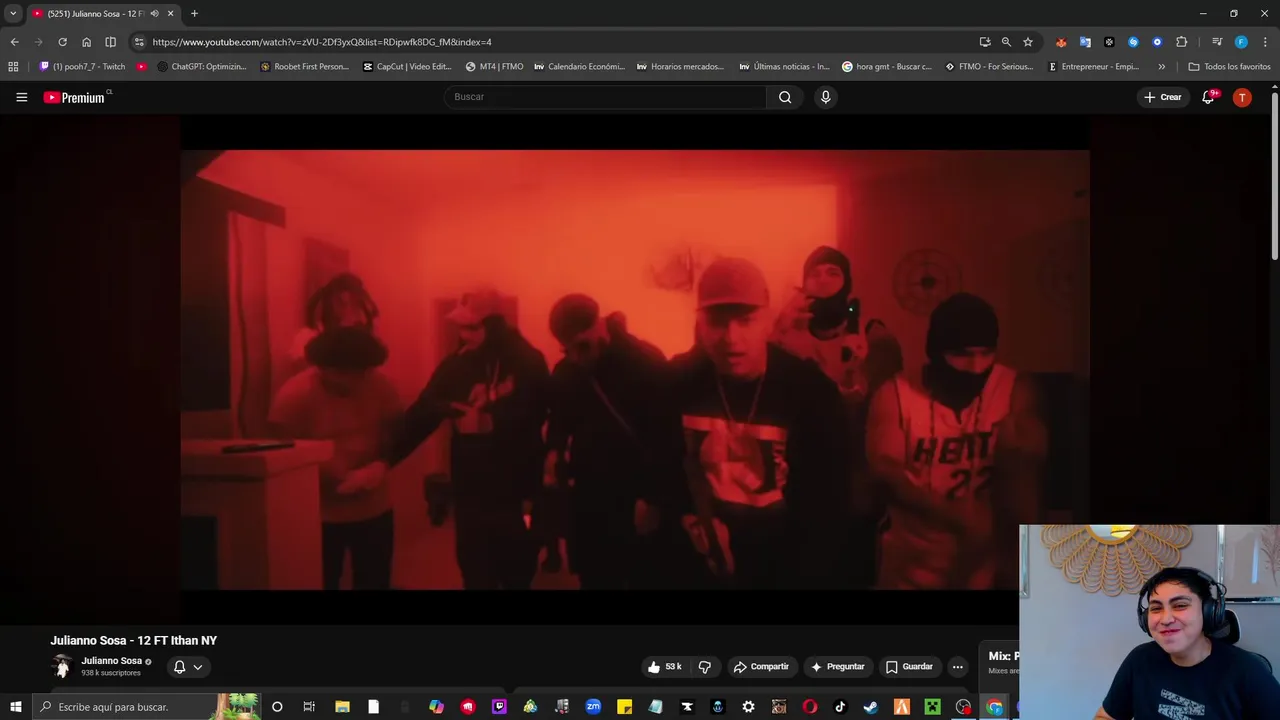Open a new browser tab
Screen dimensions: 1280x720
(x=194, y=14)
